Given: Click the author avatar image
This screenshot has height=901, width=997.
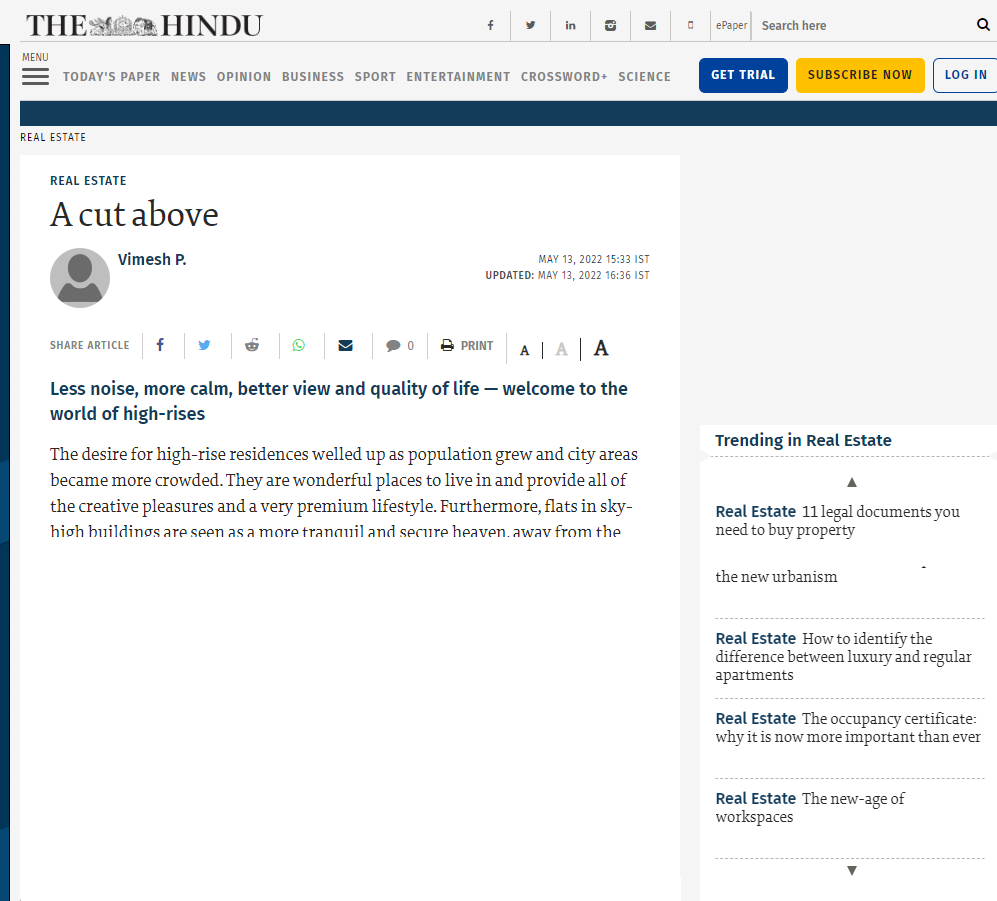Looking at the screenshot, I should [80, 278].
